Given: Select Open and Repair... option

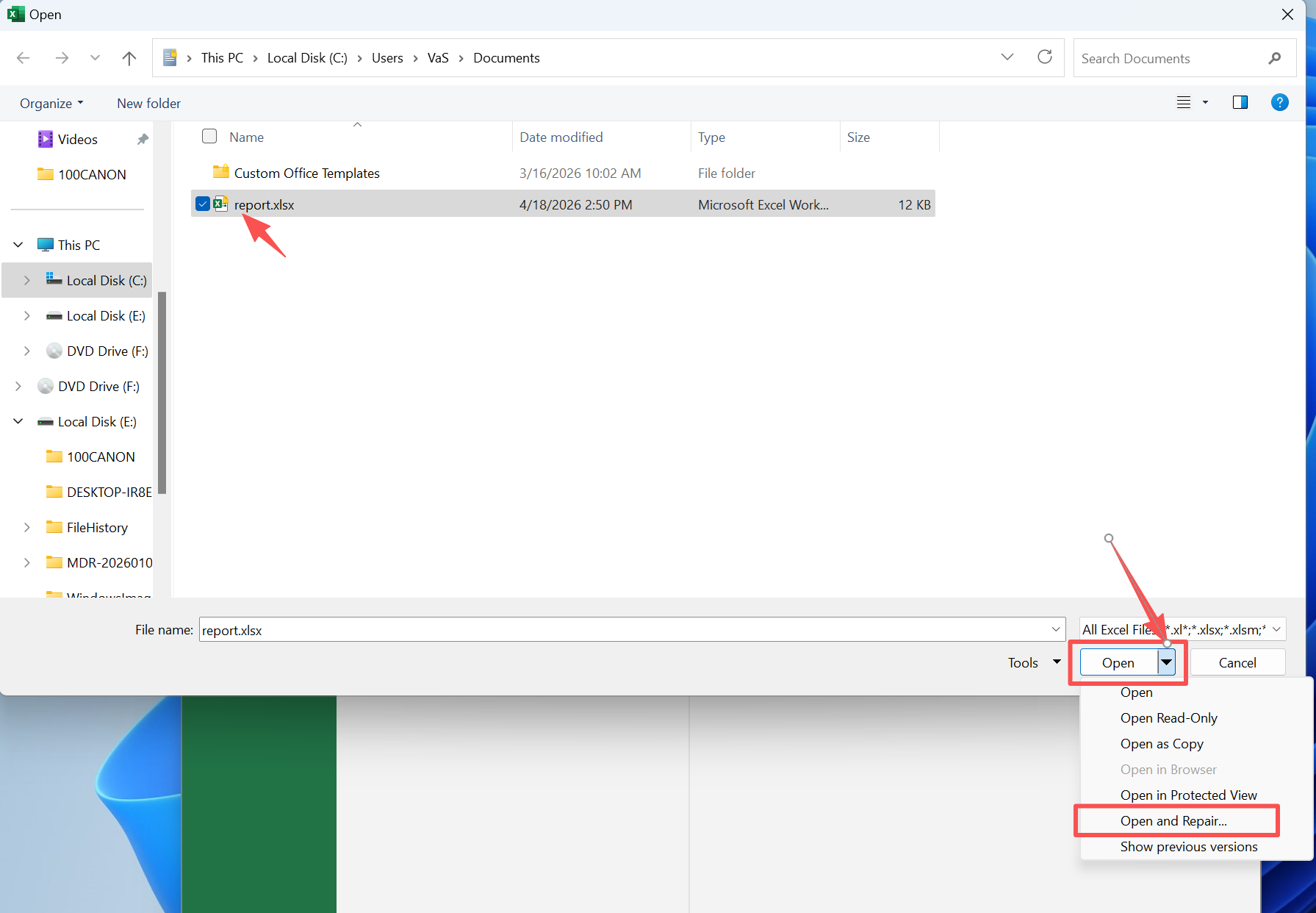Looking at the screenshot, I should (1173, 821).
